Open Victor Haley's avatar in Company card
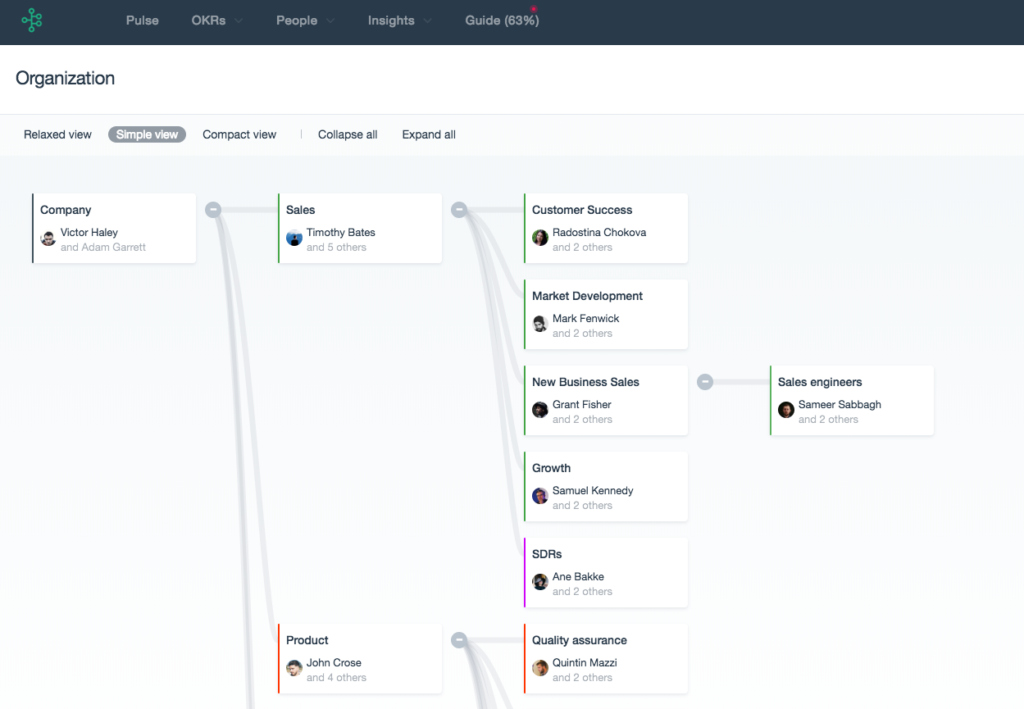The image size is (1024, 709). pyautogui.click(x=48, y=238)
